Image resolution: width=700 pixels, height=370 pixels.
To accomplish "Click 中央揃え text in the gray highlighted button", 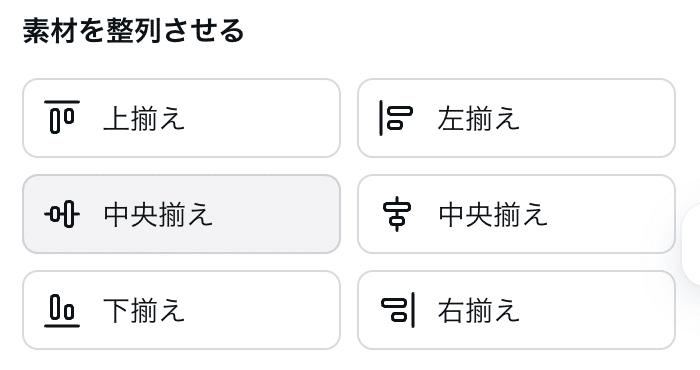I will point(158,215).
